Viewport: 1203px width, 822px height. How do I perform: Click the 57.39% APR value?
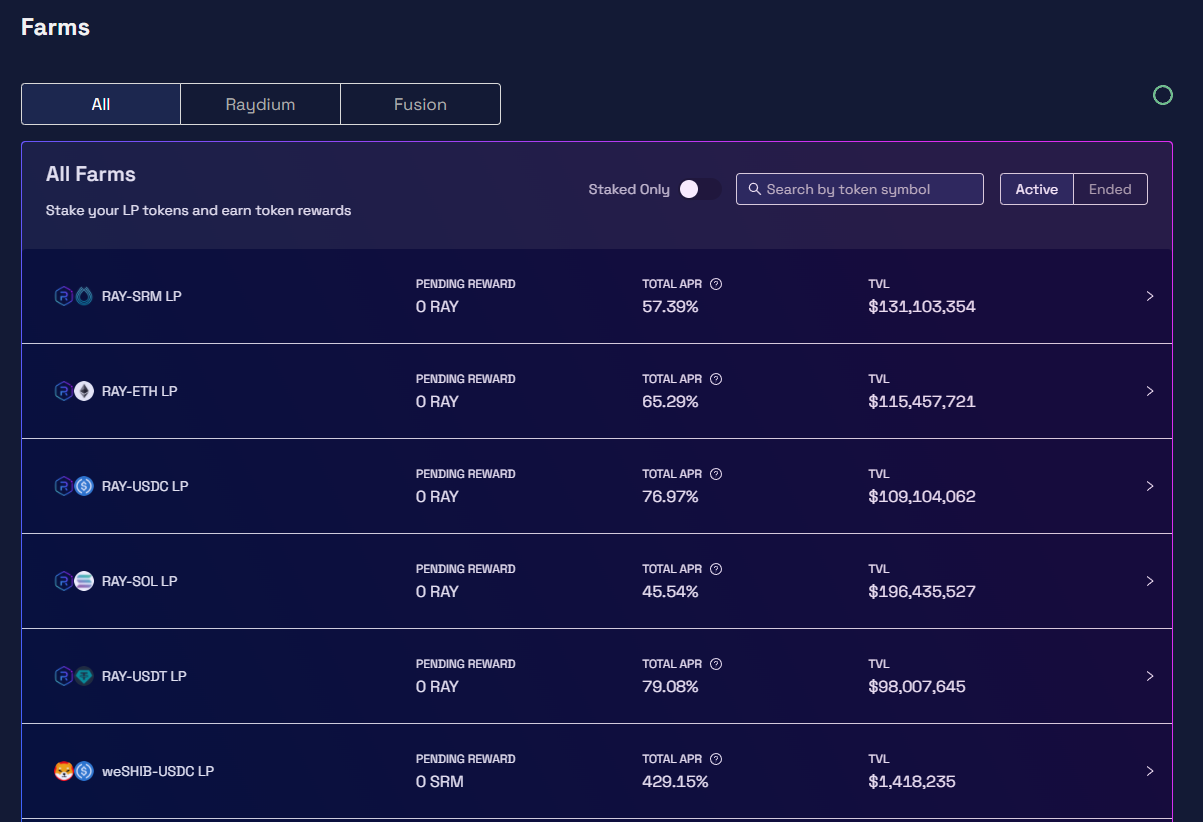coord(670,306)
